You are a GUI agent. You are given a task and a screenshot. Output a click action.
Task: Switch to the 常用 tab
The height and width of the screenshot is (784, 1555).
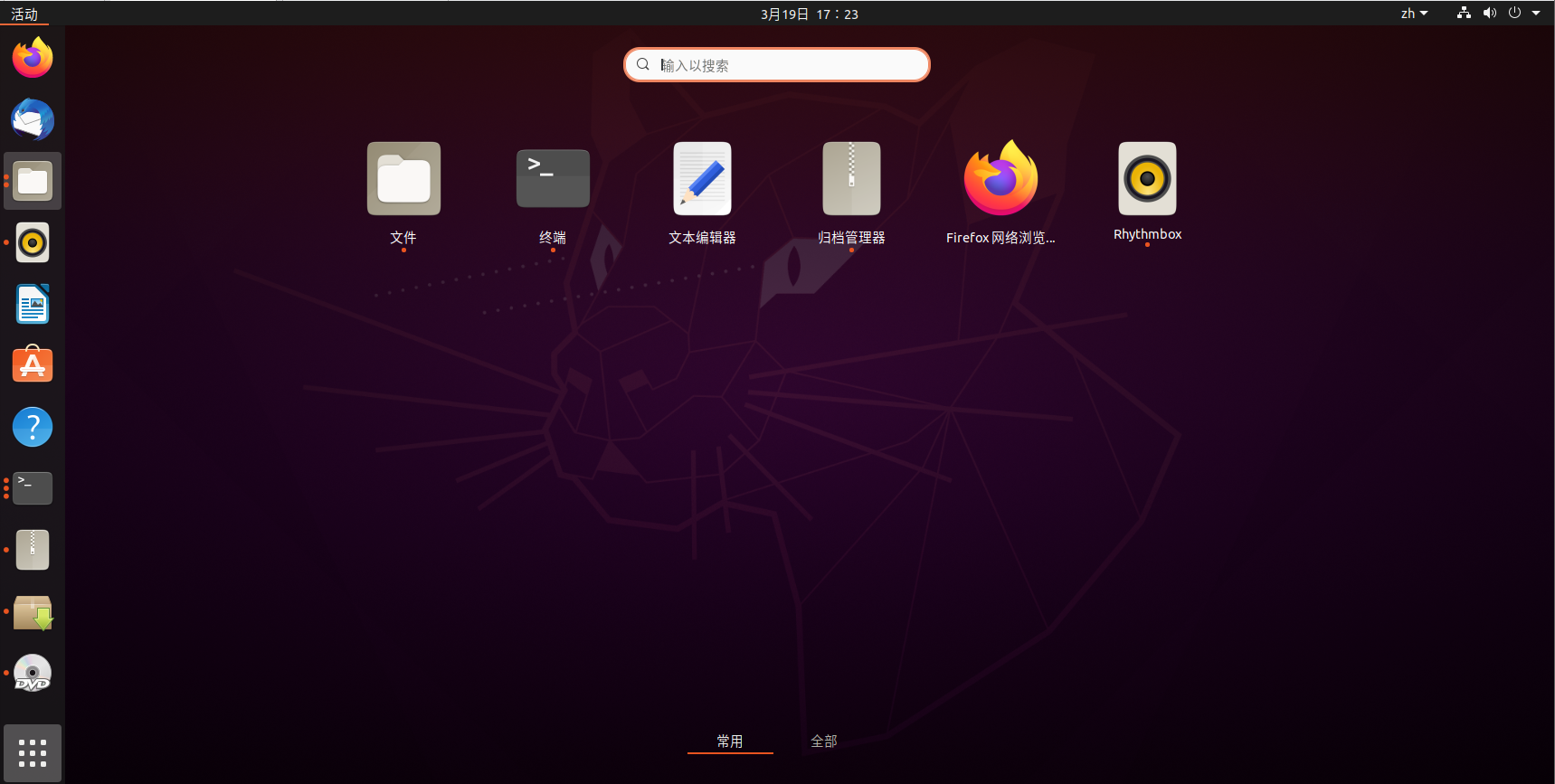730,741
